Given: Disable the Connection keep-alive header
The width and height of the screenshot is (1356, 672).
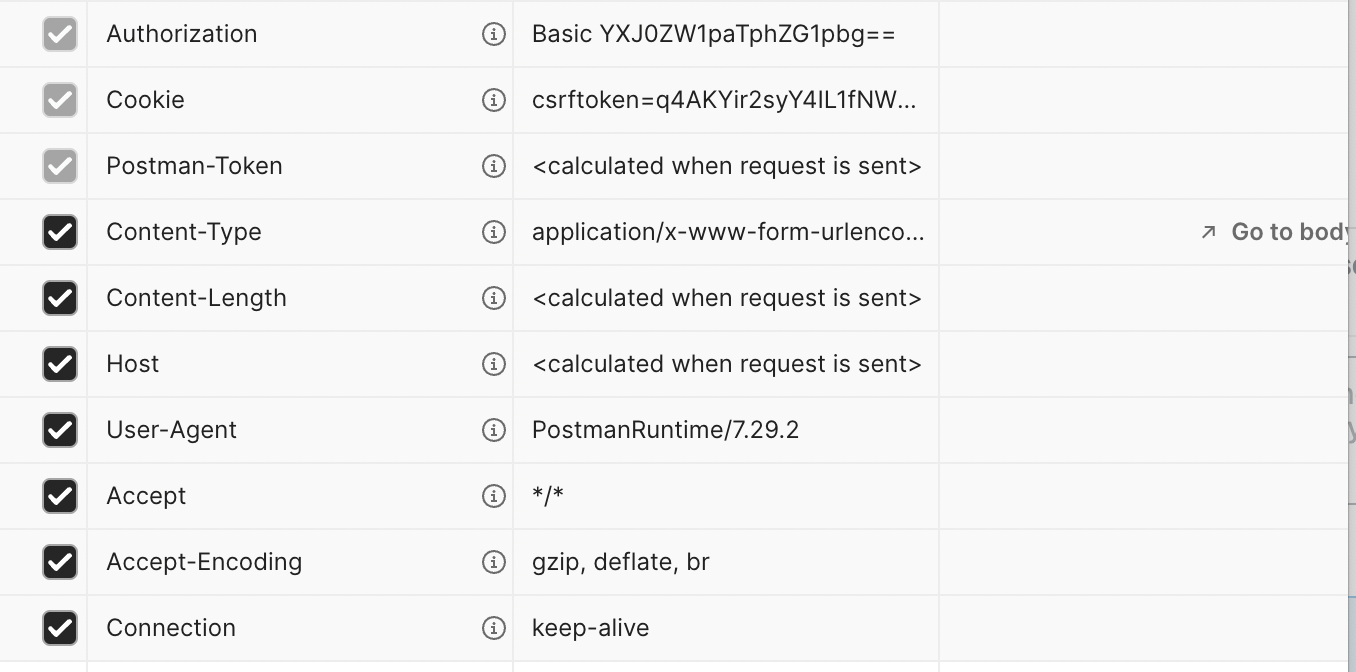Looking at the screenshot, I should pos(60,628).
